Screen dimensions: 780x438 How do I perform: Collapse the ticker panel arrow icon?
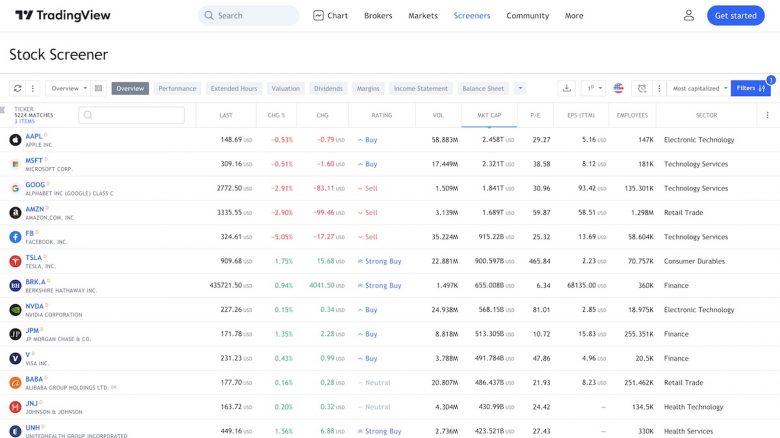tap(2, 110)
